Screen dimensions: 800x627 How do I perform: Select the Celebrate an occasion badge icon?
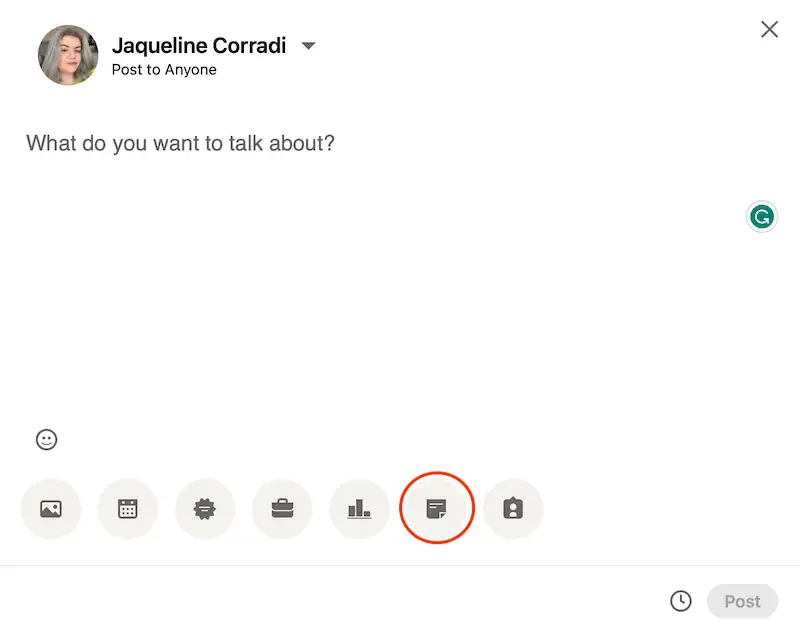coord(205,509)
